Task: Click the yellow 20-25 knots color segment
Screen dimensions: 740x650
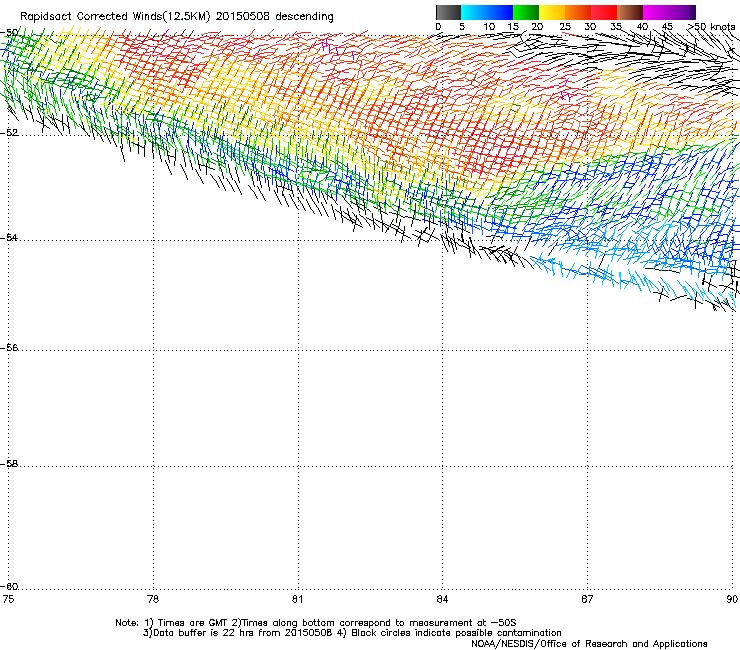Action: tap(552, 12)
